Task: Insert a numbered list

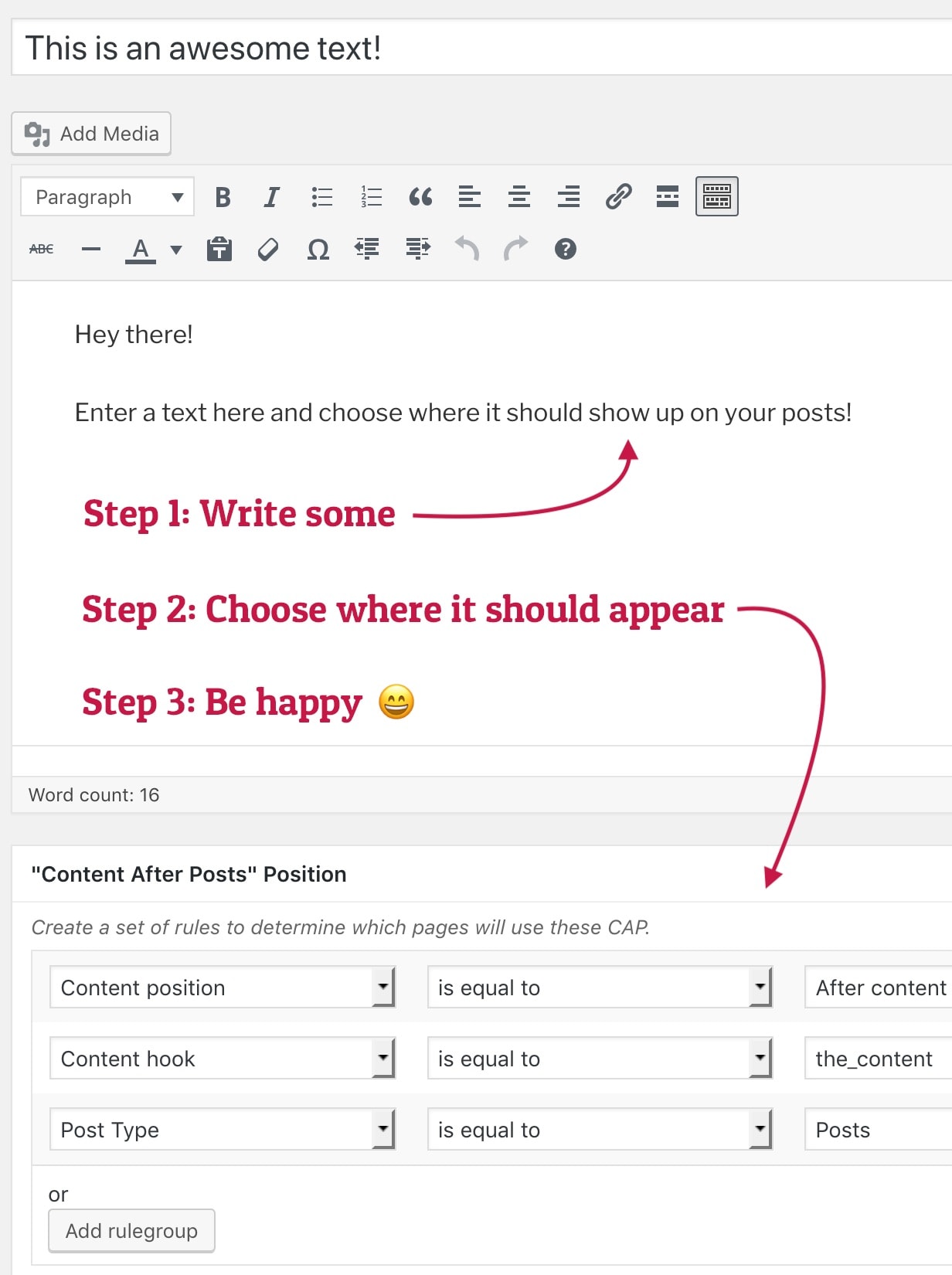Action: [x=371, y=198]
